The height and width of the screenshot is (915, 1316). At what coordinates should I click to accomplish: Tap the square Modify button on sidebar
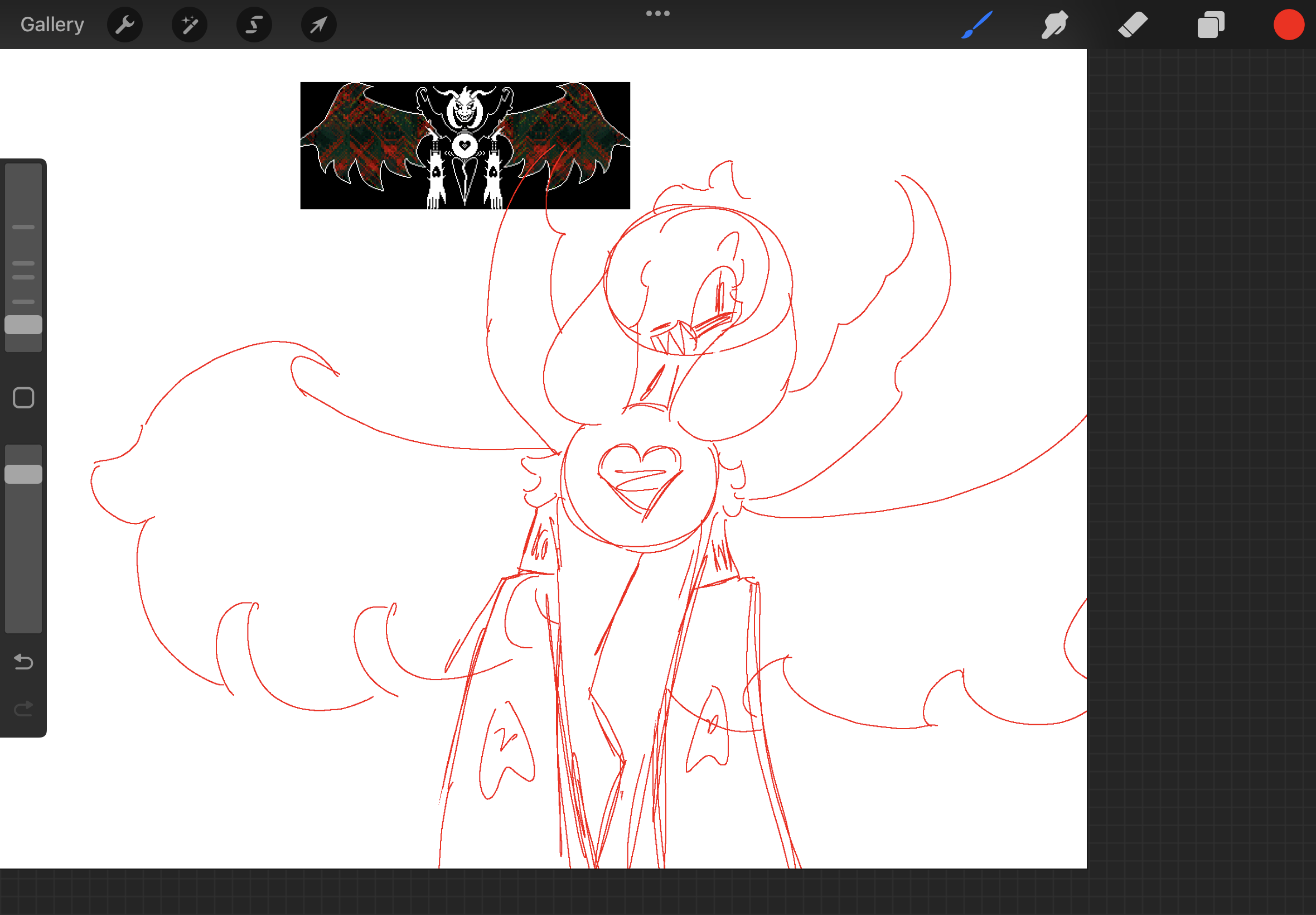point(23,397)
